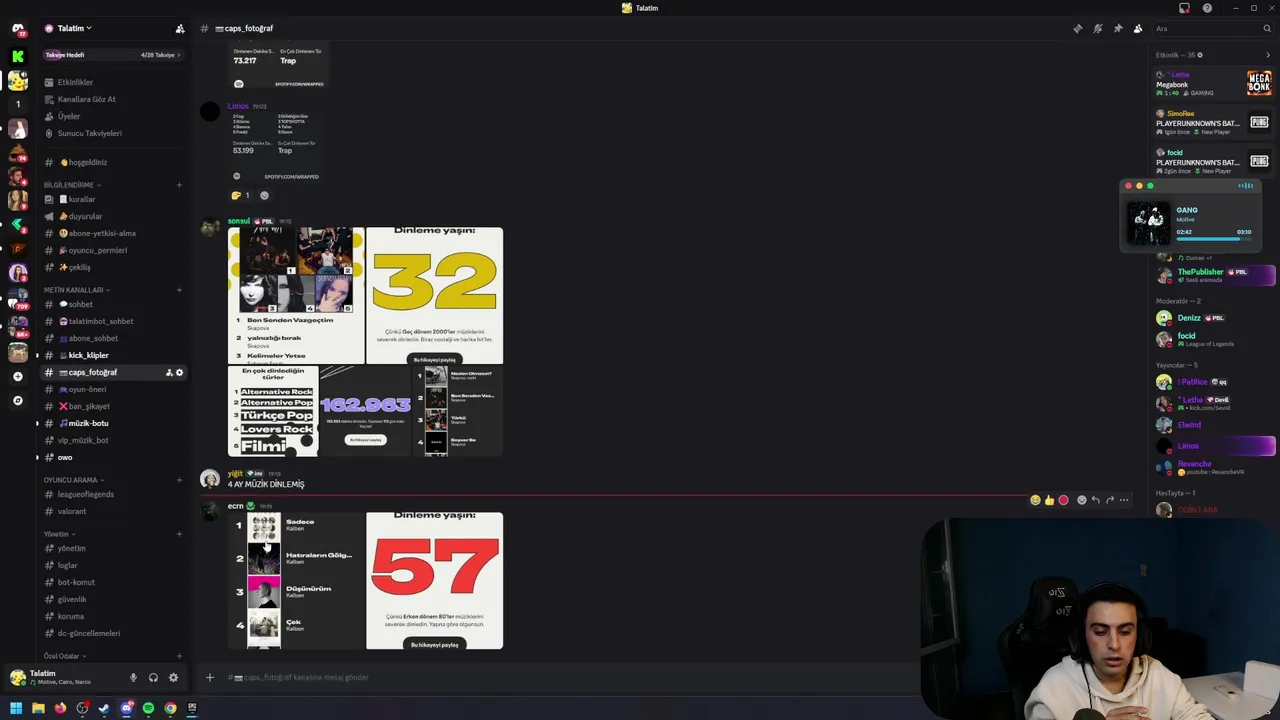Collapse BİLGİLENDİRME category
1280x720 pixels.
coord(72,185)
